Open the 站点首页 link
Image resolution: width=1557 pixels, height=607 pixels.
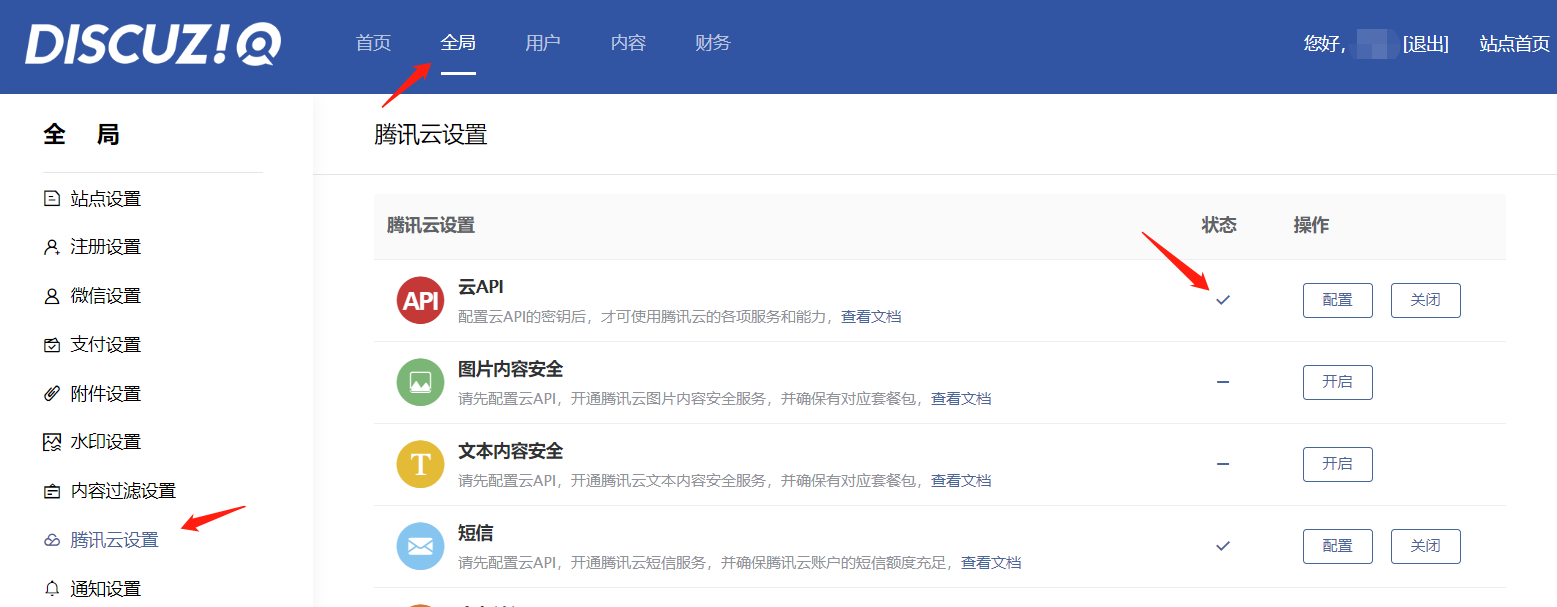tap(1515, 43)
